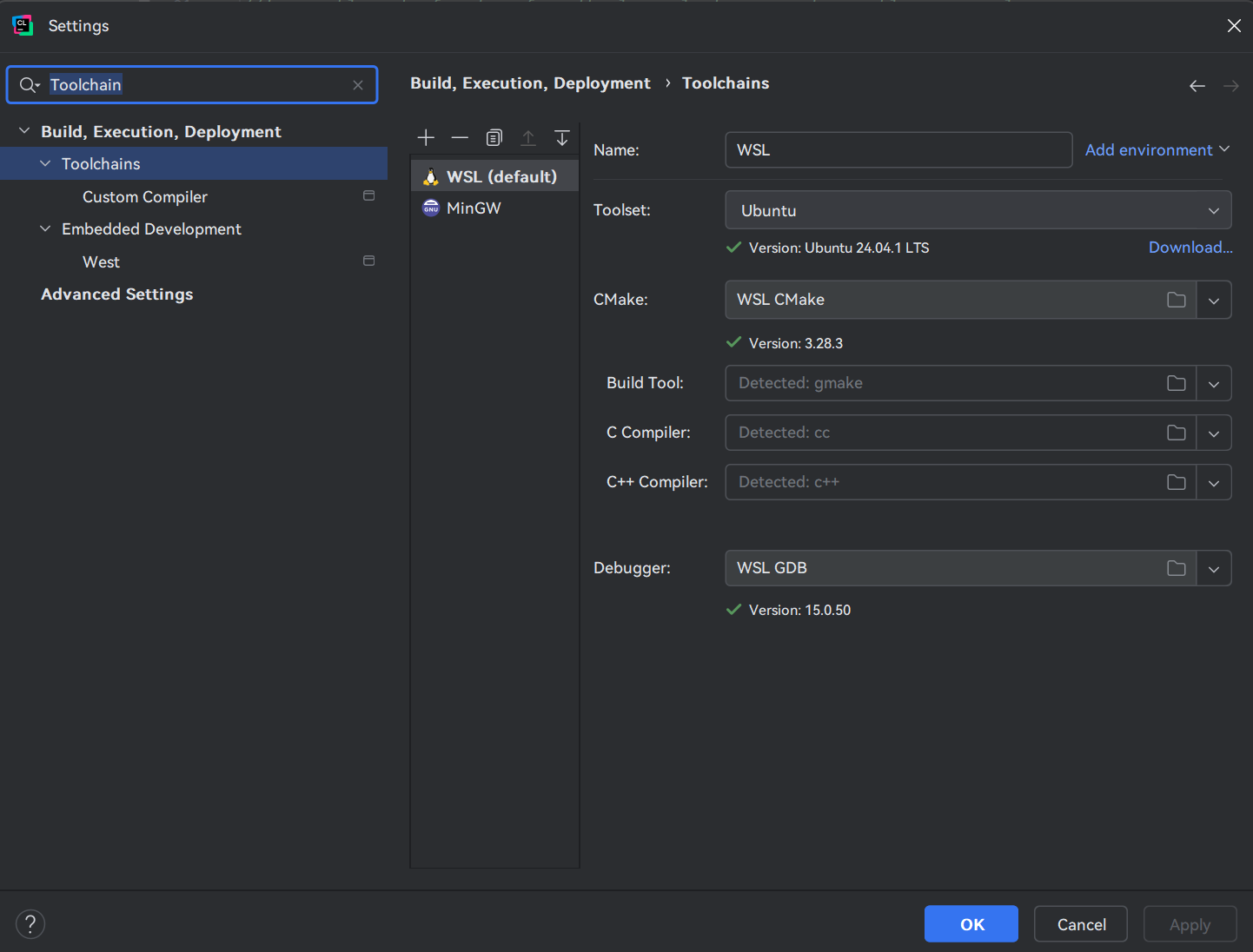Open Custom Compiler settings page
This screenshot has height=952, width=1253.
(145, 197)
